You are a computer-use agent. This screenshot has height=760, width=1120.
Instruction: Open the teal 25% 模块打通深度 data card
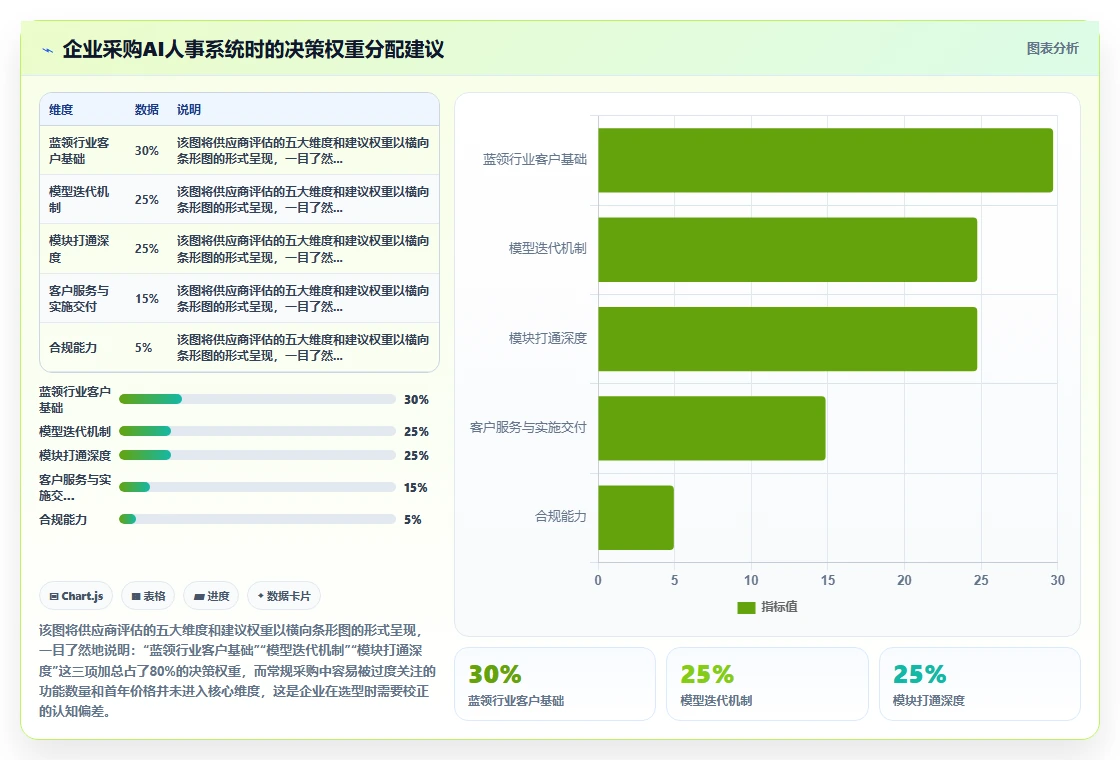[x=979, y=684]
